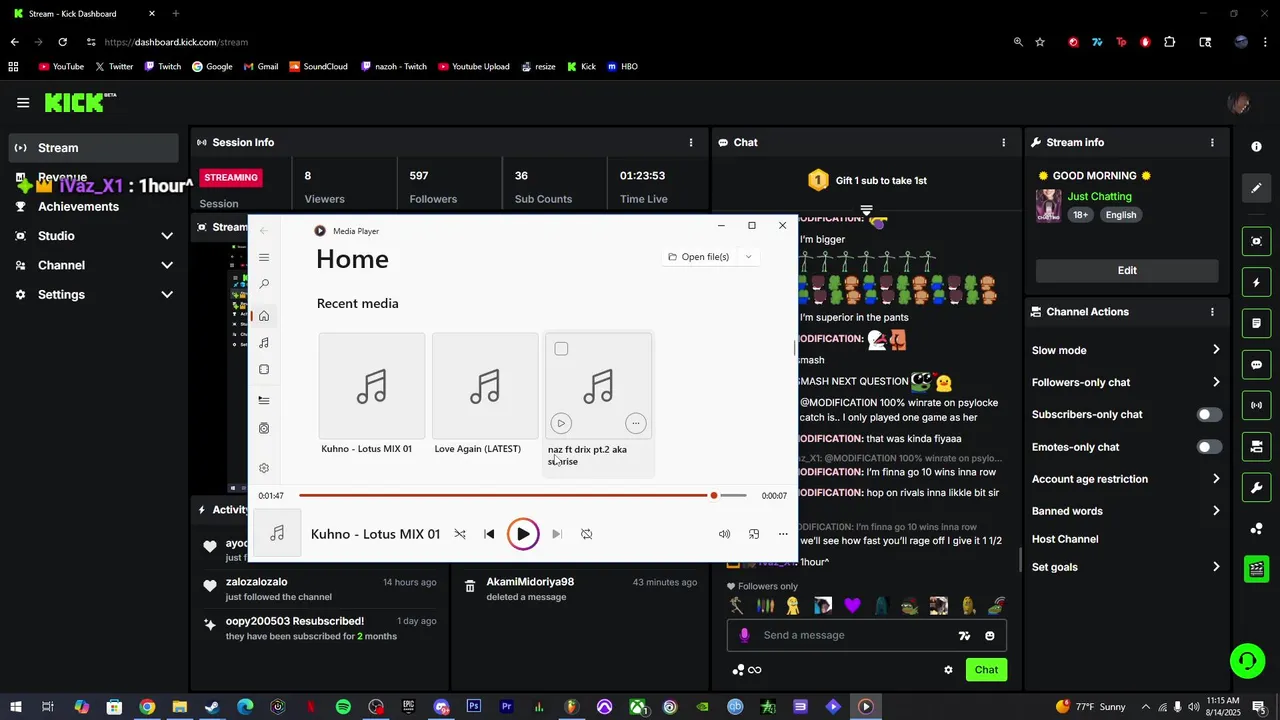Viewport: 1280px width, 720px height.
Task: Click the Media Player seek progress bar
Action: 523,495
